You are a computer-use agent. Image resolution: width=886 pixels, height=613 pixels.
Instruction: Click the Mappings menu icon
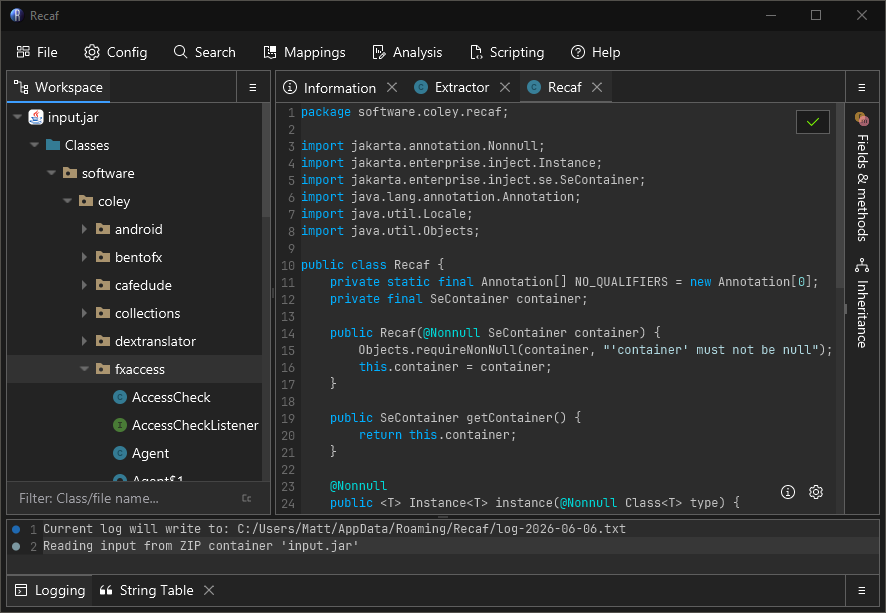click(x=270, y=52)
